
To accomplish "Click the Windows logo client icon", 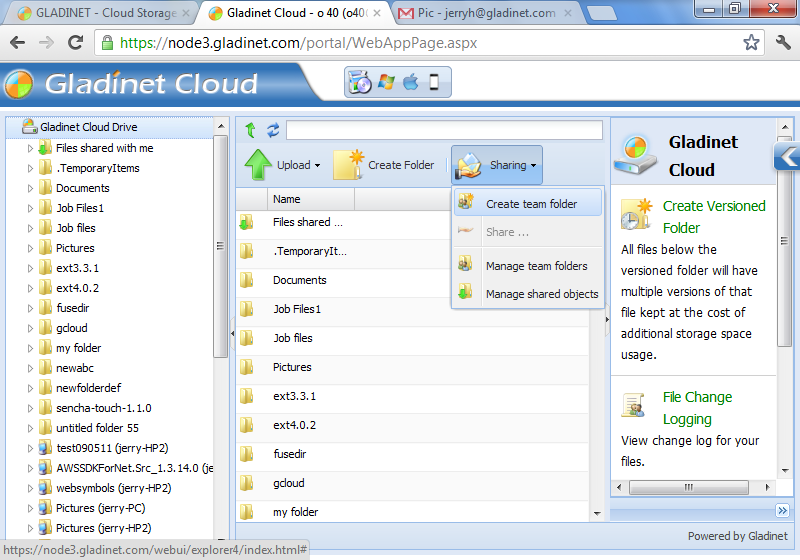I will (x=386, y=82).
